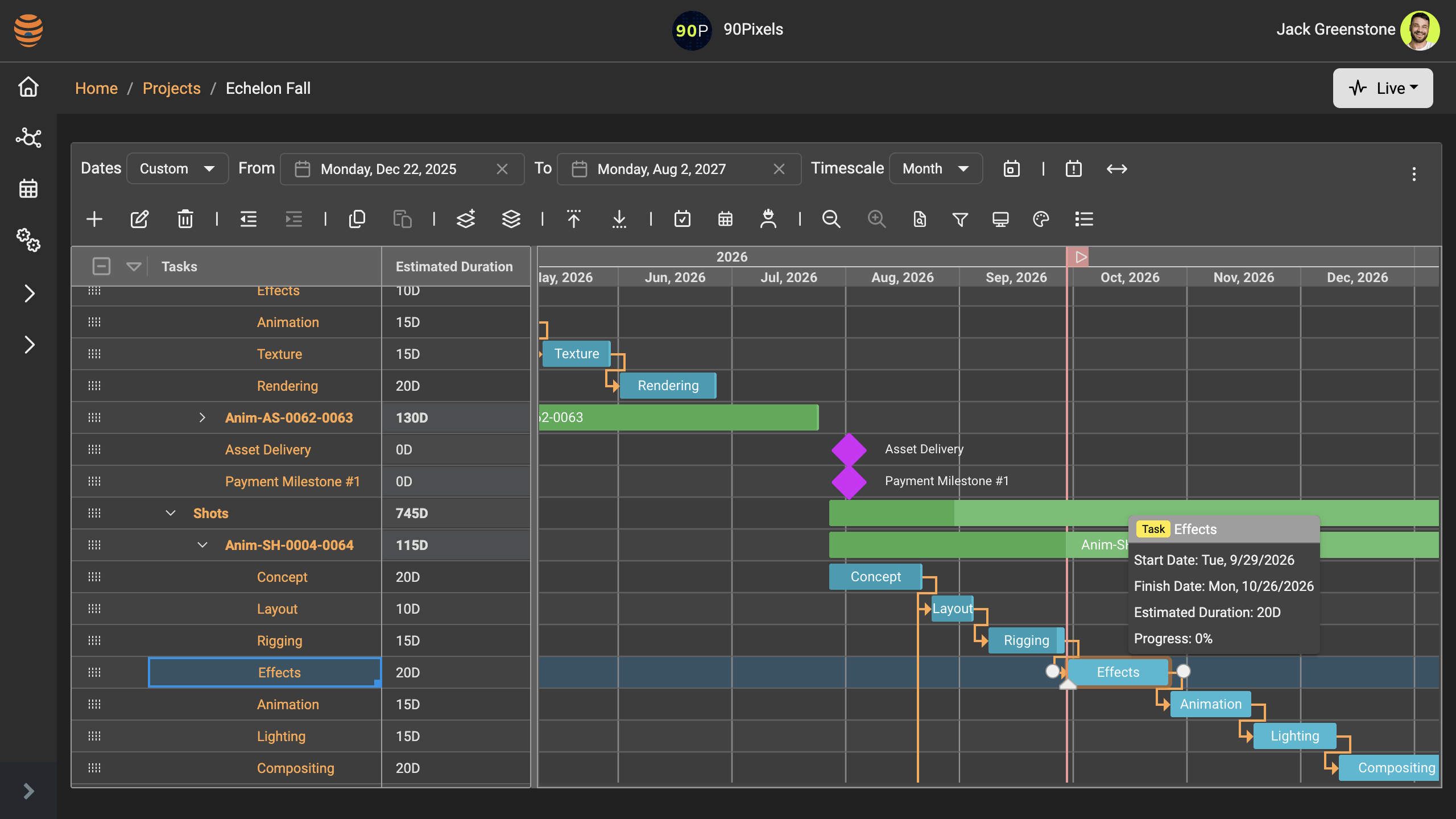Open the color palette icon
Screen dimensions: 1456x819
[1041, 219]
